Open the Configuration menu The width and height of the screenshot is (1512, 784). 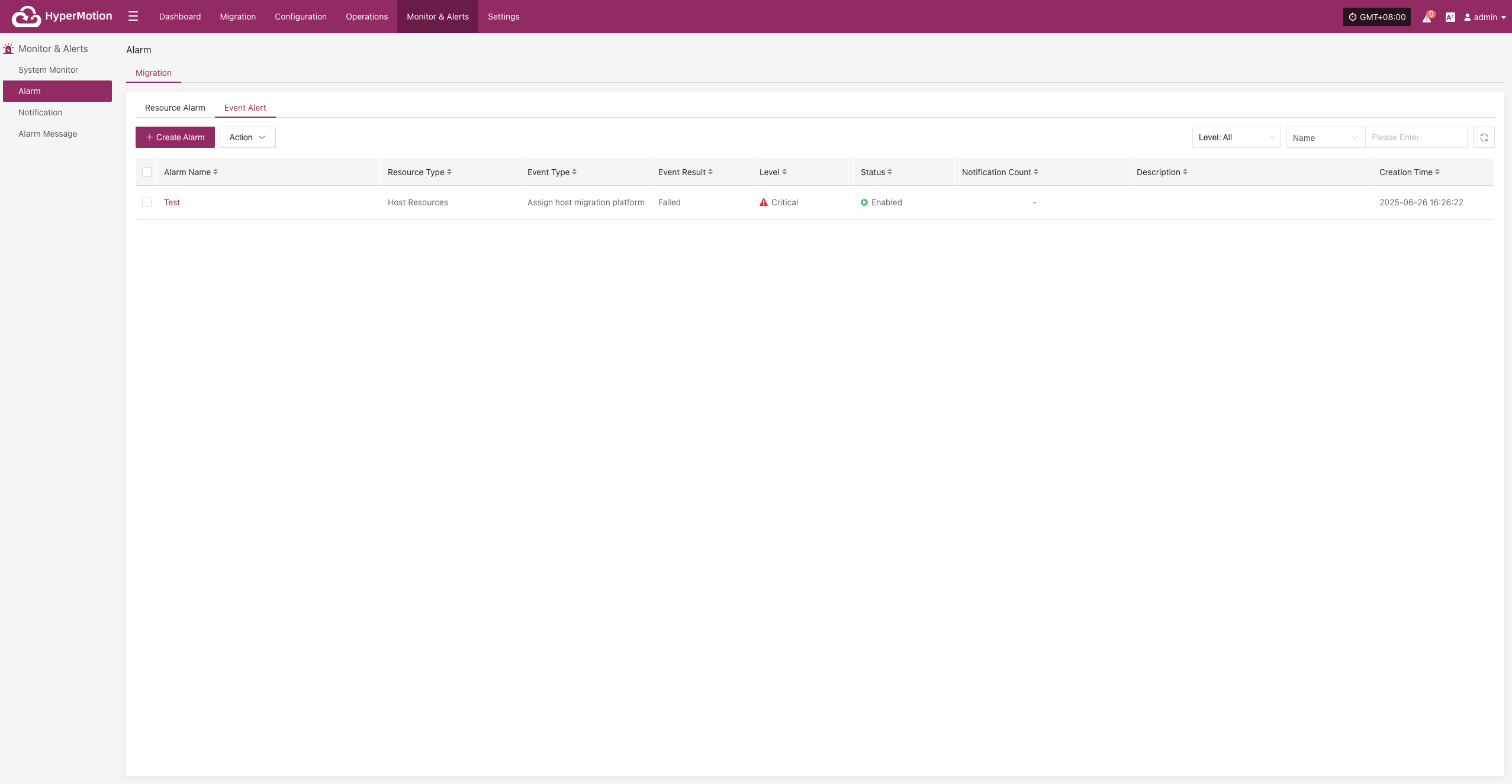tap(301, 17)
